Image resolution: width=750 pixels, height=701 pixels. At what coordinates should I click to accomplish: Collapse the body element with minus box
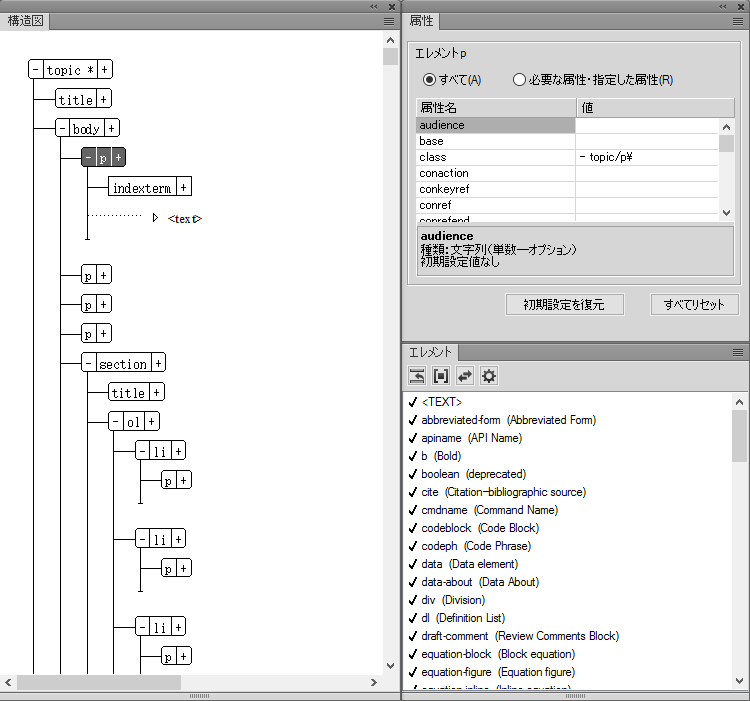coord(63,128)
